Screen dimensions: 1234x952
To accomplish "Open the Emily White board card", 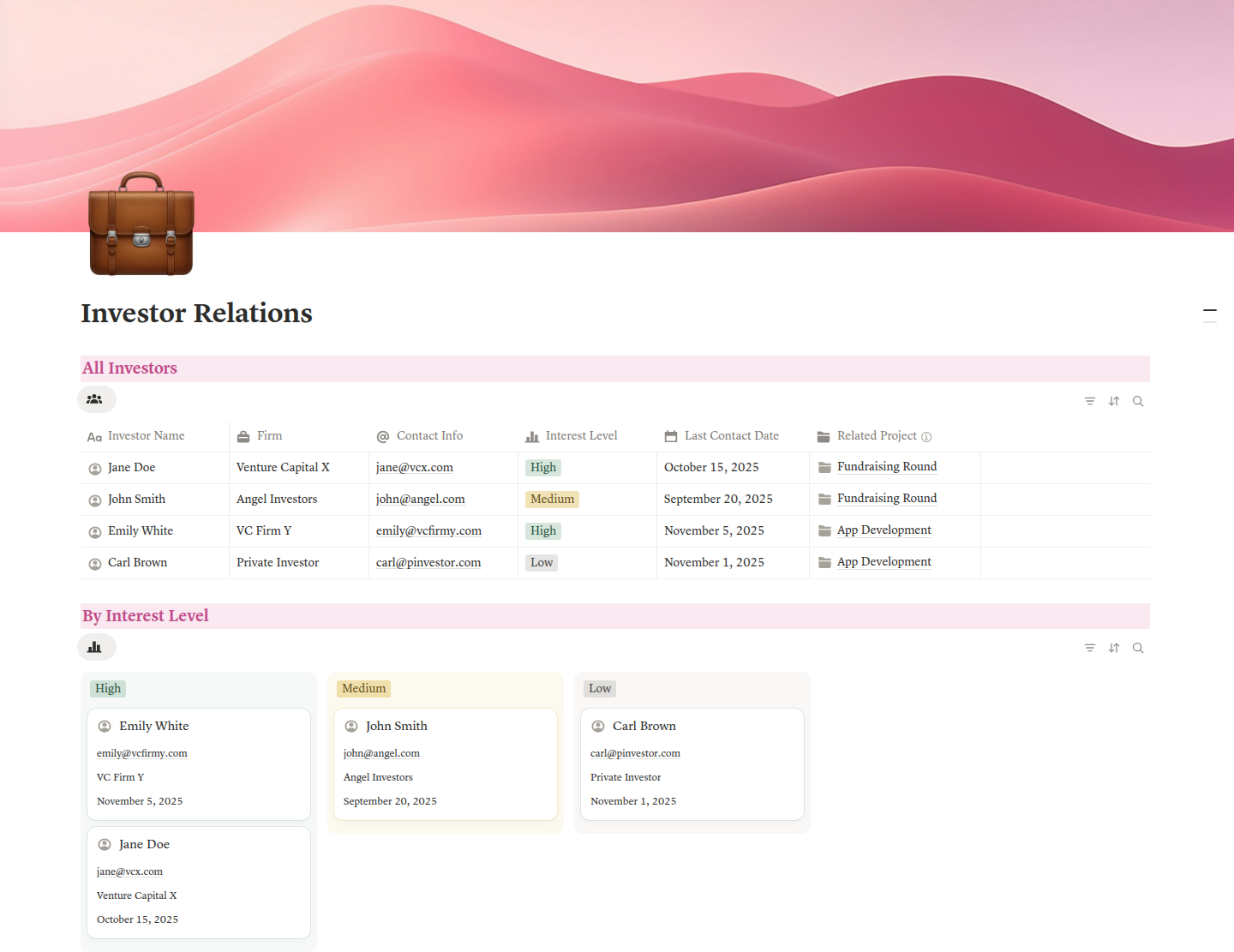I will pyautogui.click(x=199, y=764).
